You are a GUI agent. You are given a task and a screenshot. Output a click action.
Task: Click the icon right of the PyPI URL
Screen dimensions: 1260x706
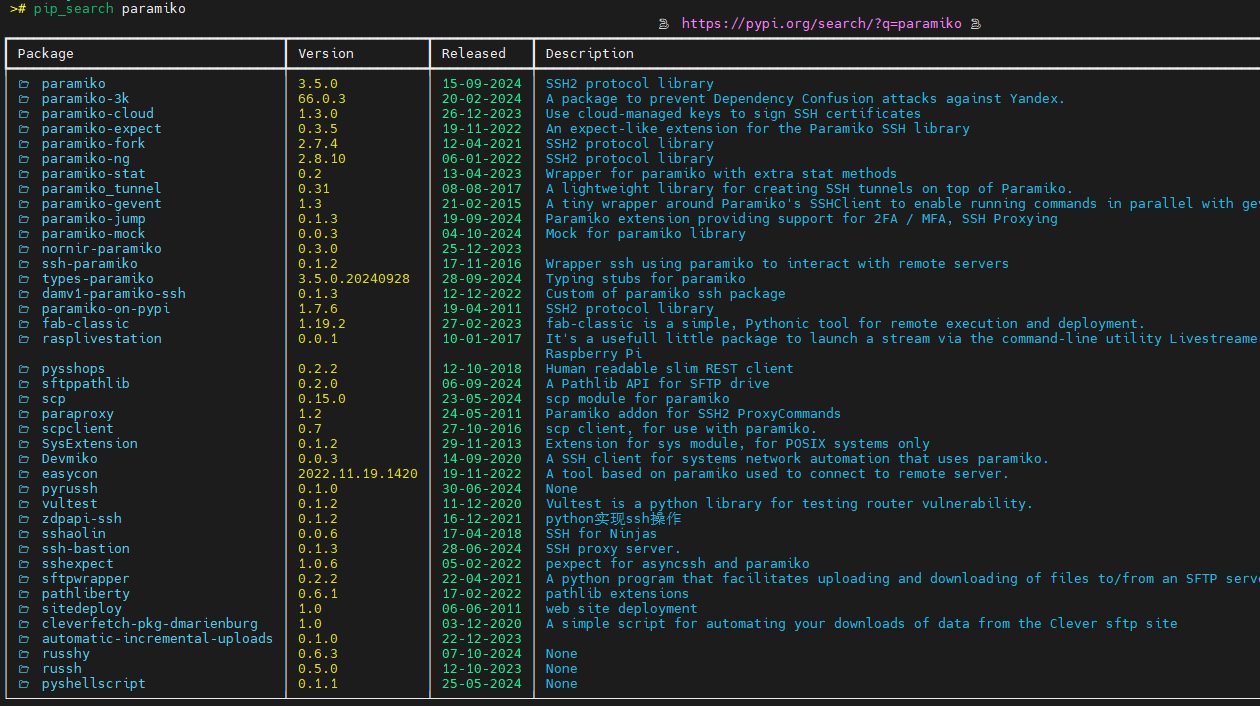click(x=976, y=24)
